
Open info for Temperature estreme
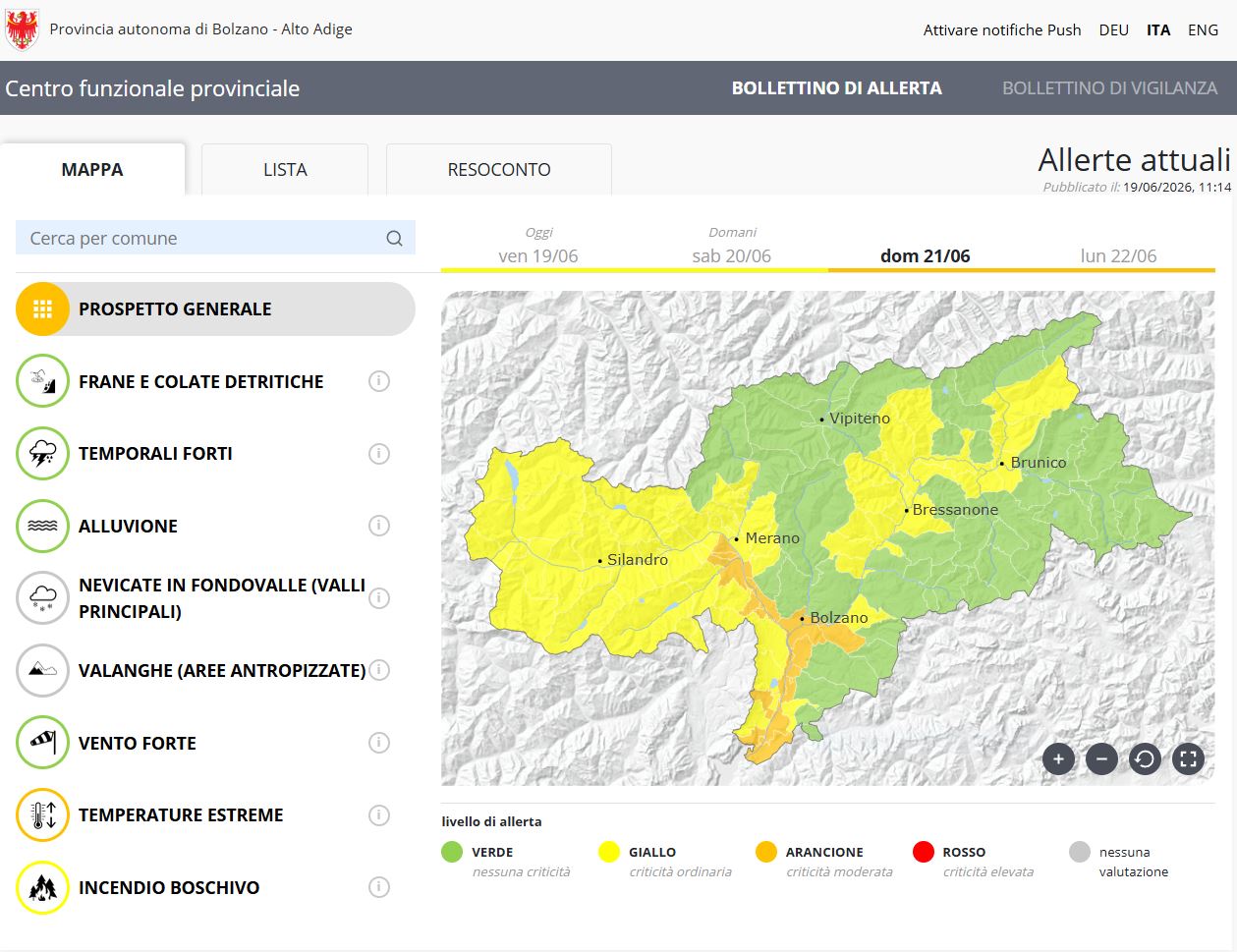click(379, 814)
